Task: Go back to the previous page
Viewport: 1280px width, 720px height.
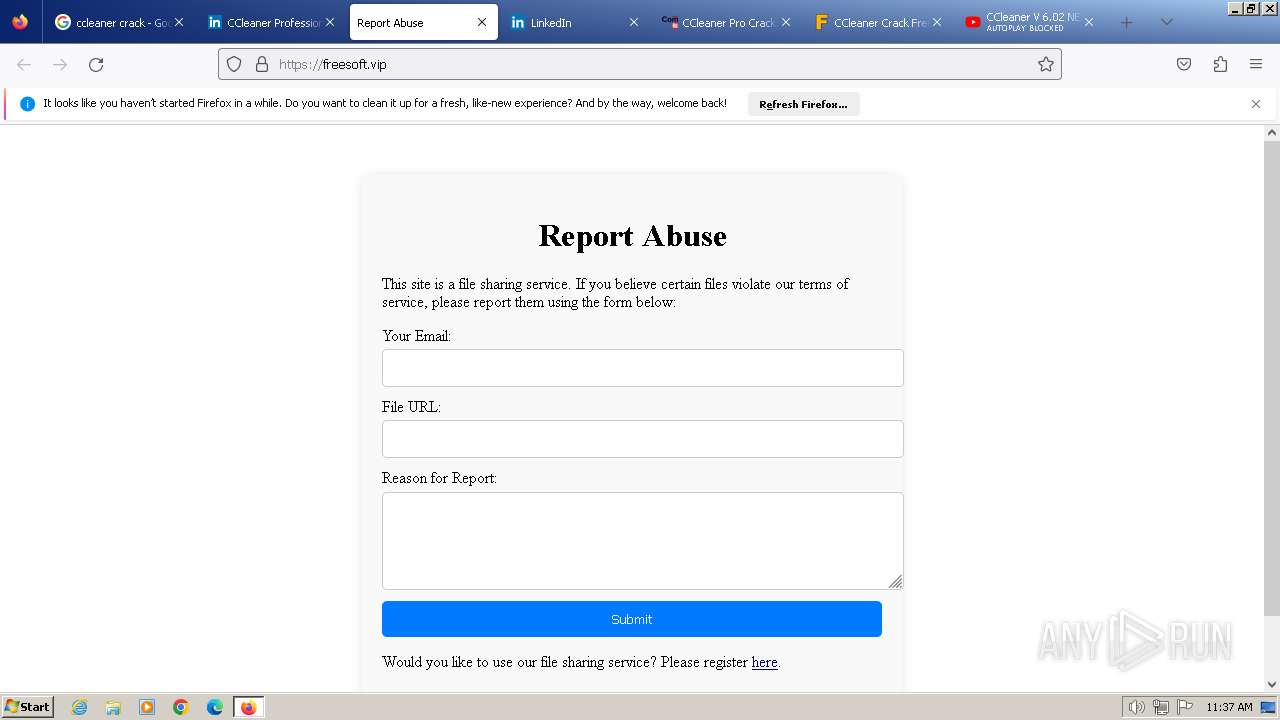Action: pos(24,64)
